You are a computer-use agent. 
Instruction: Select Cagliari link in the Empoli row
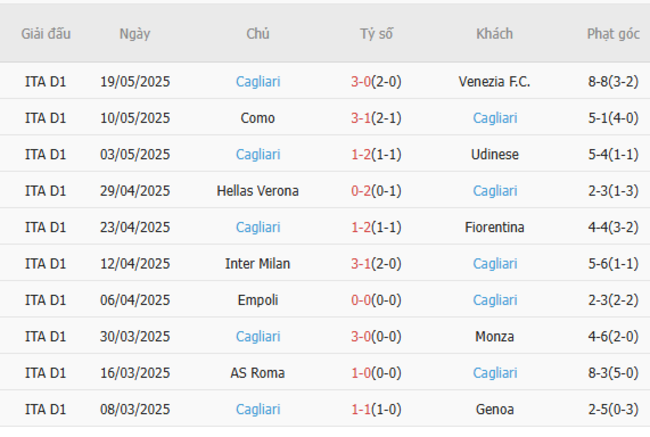click(x=495, y=300)
